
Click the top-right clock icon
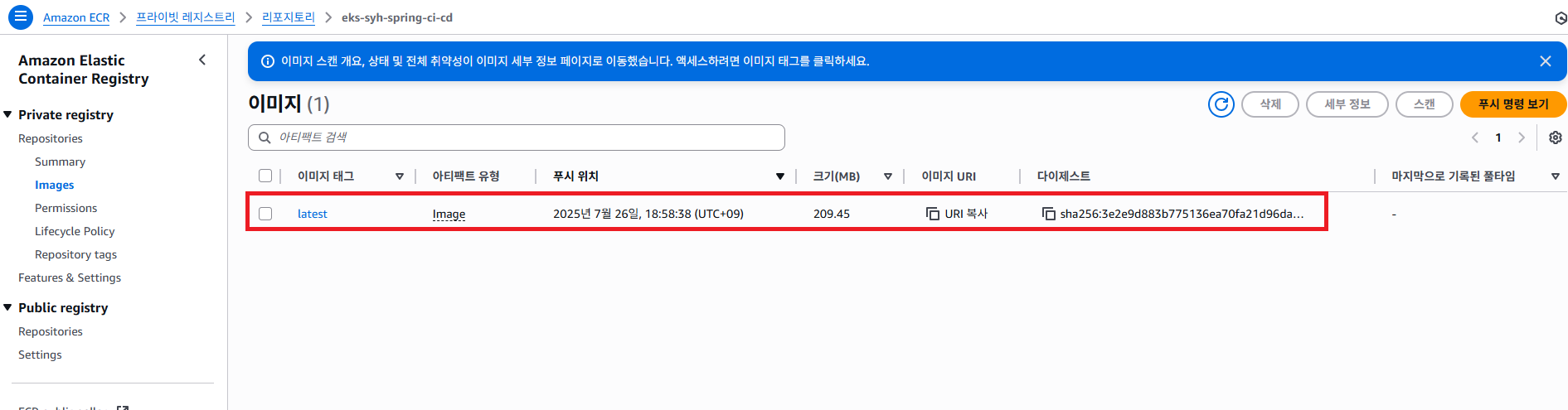[1561, 17]
